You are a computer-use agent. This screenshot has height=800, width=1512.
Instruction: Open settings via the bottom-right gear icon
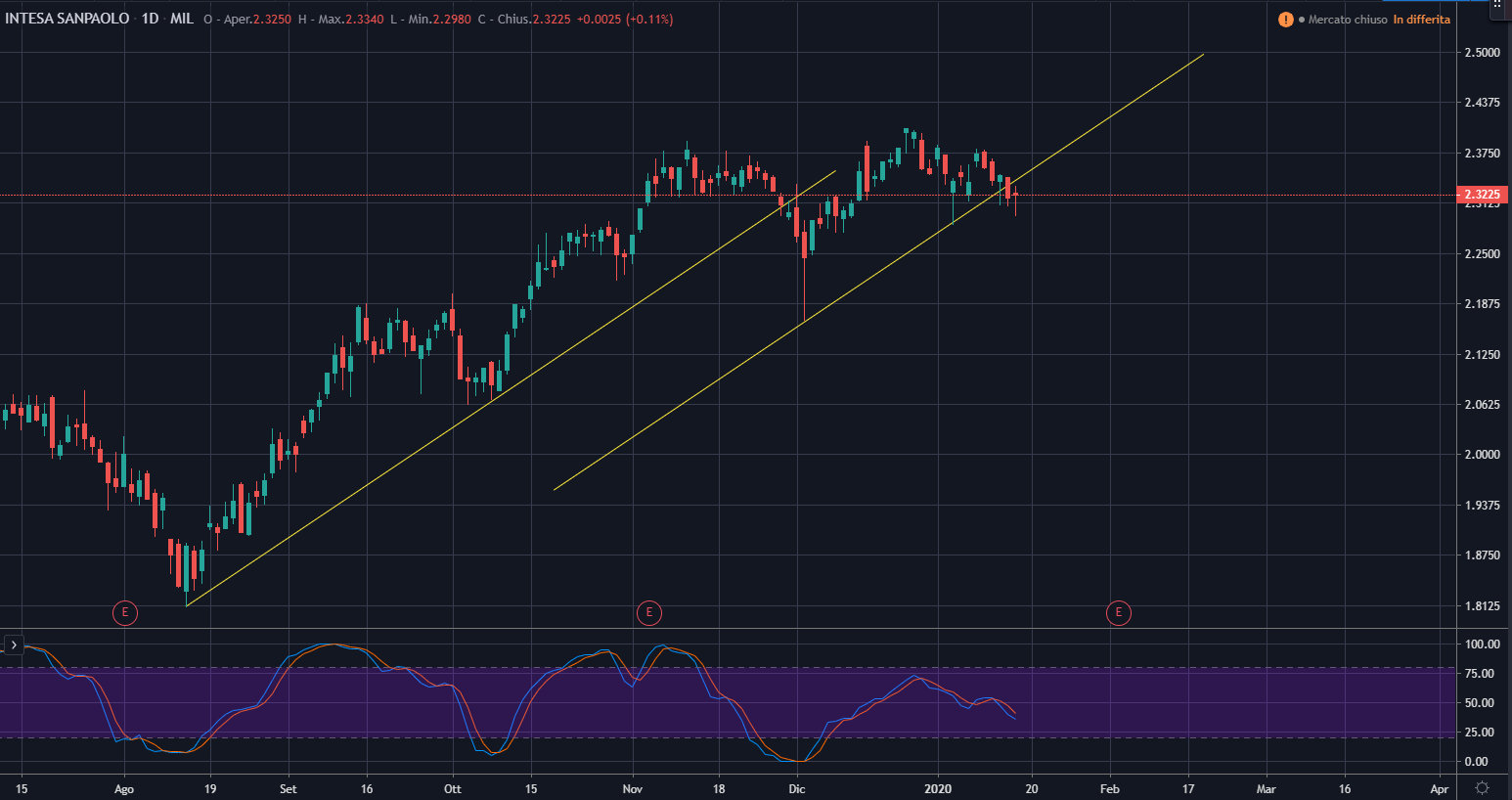click(1483, 787)
